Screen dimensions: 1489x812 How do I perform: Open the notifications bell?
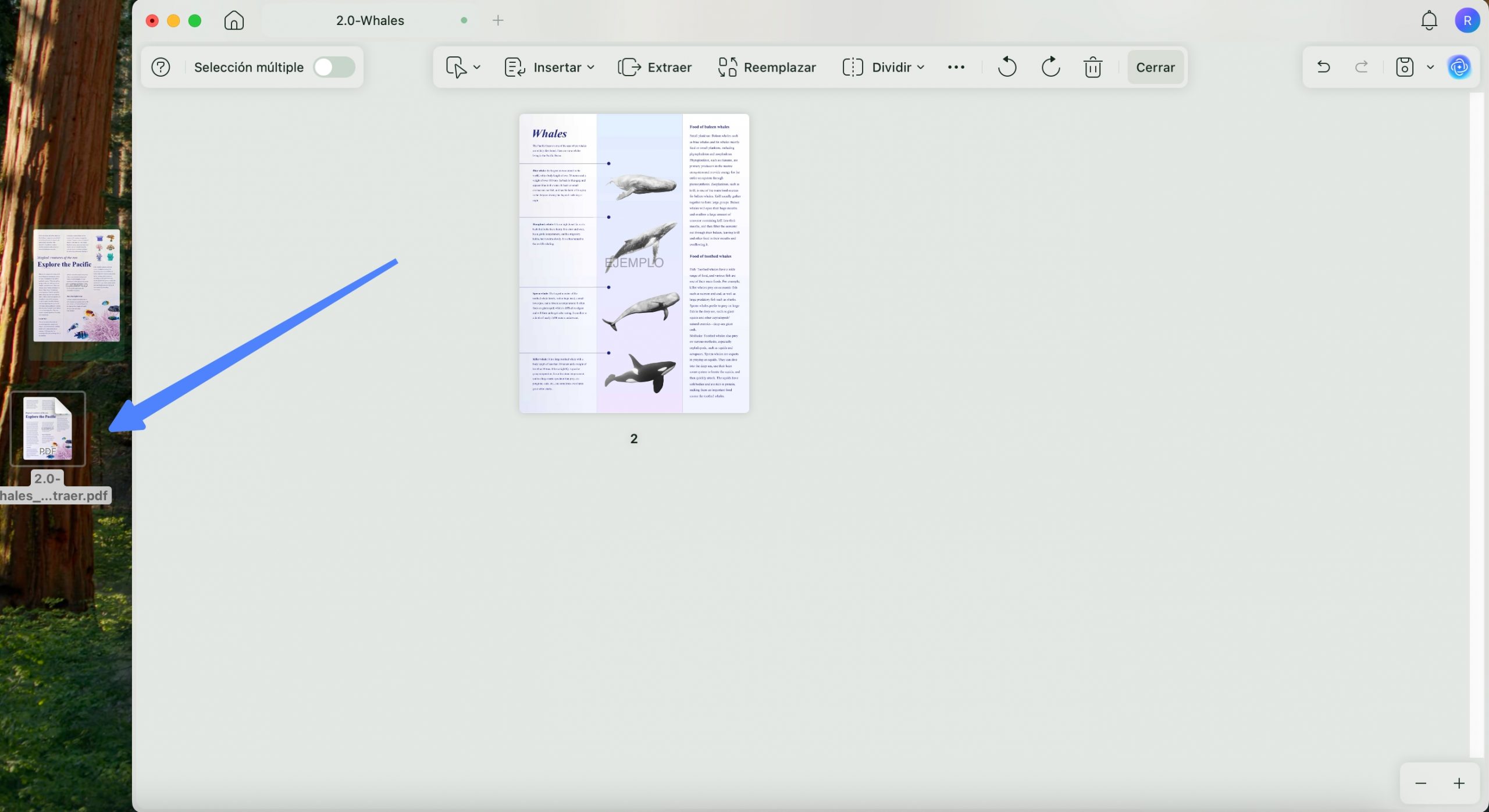[1429, 20]
